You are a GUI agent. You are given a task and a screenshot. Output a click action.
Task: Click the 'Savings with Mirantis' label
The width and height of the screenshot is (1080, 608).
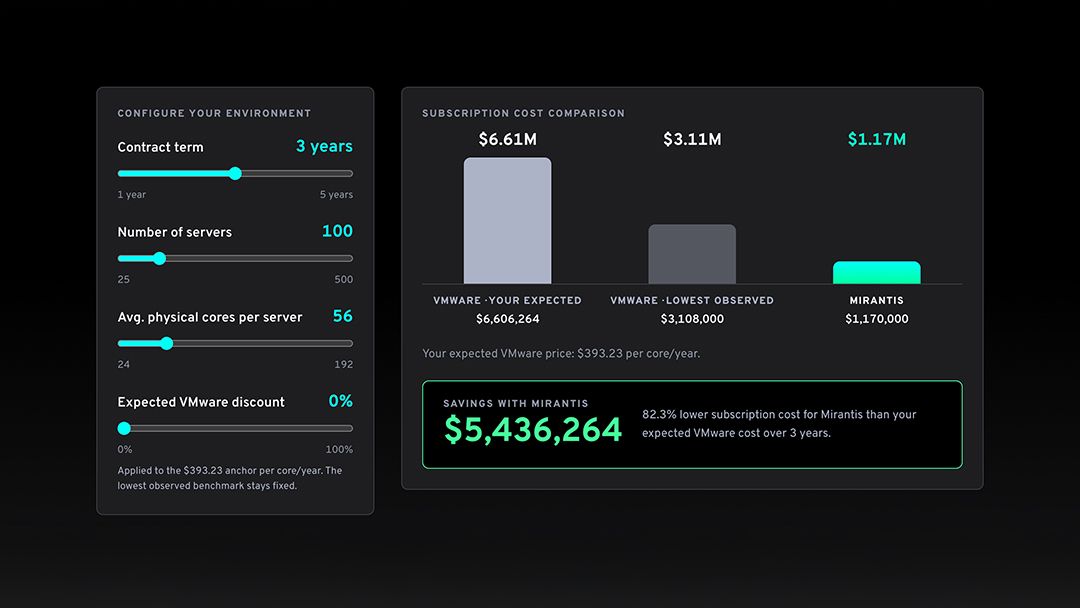click(x=515, y=403)
